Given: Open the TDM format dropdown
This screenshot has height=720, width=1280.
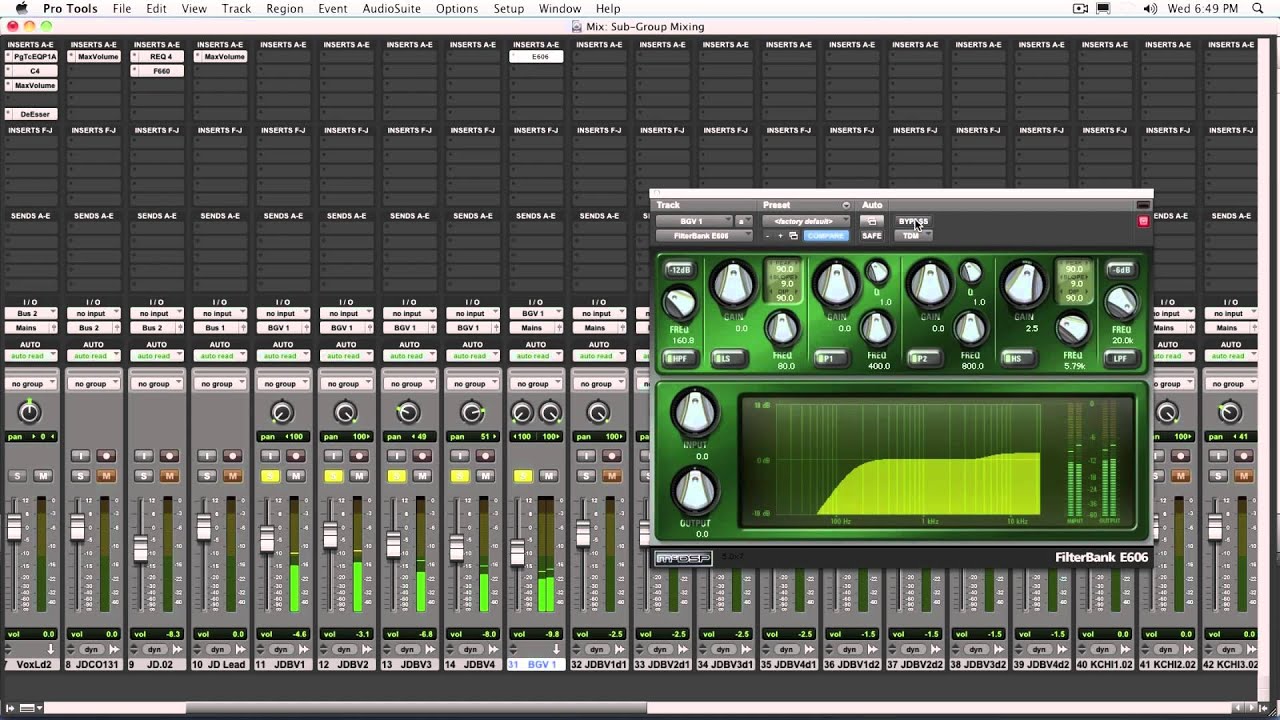Looking at the screenshot, I should pyautogui.click(x=913, y=236).
